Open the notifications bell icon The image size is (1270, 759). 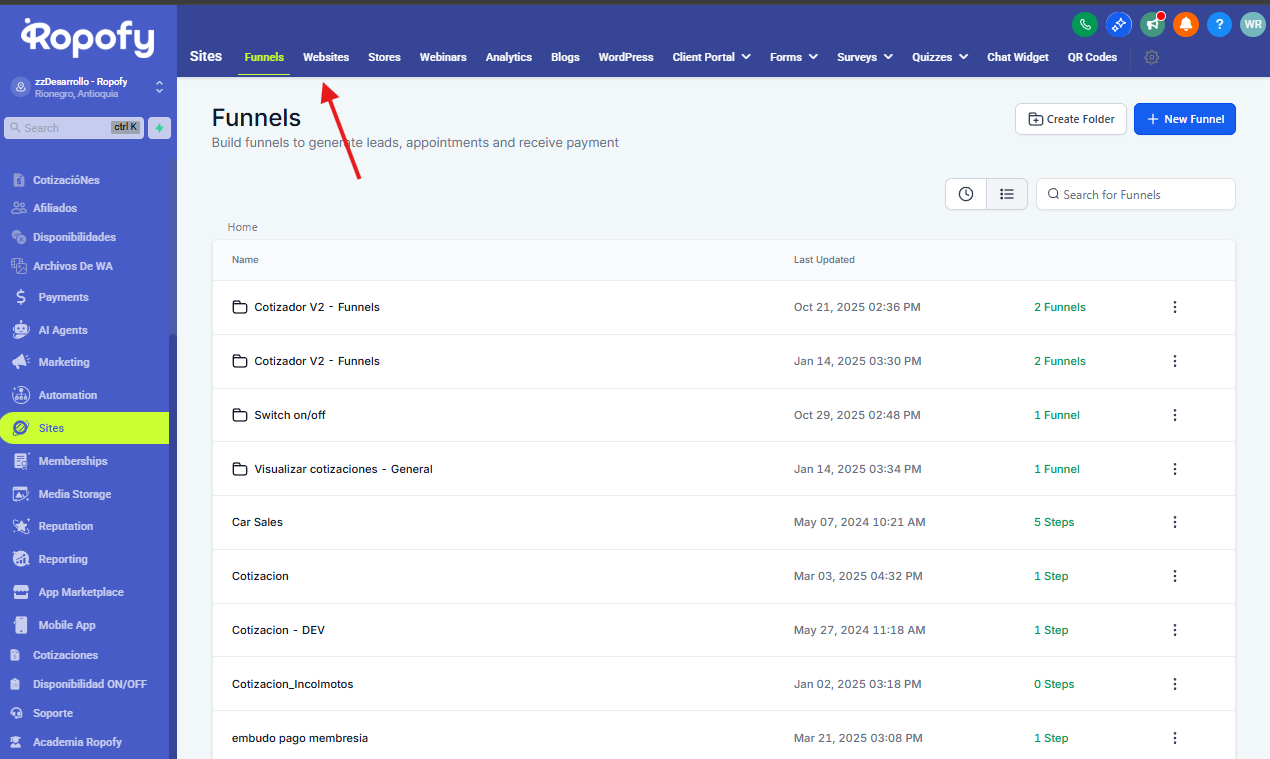pyautogui.click(x=1186, y=24)
